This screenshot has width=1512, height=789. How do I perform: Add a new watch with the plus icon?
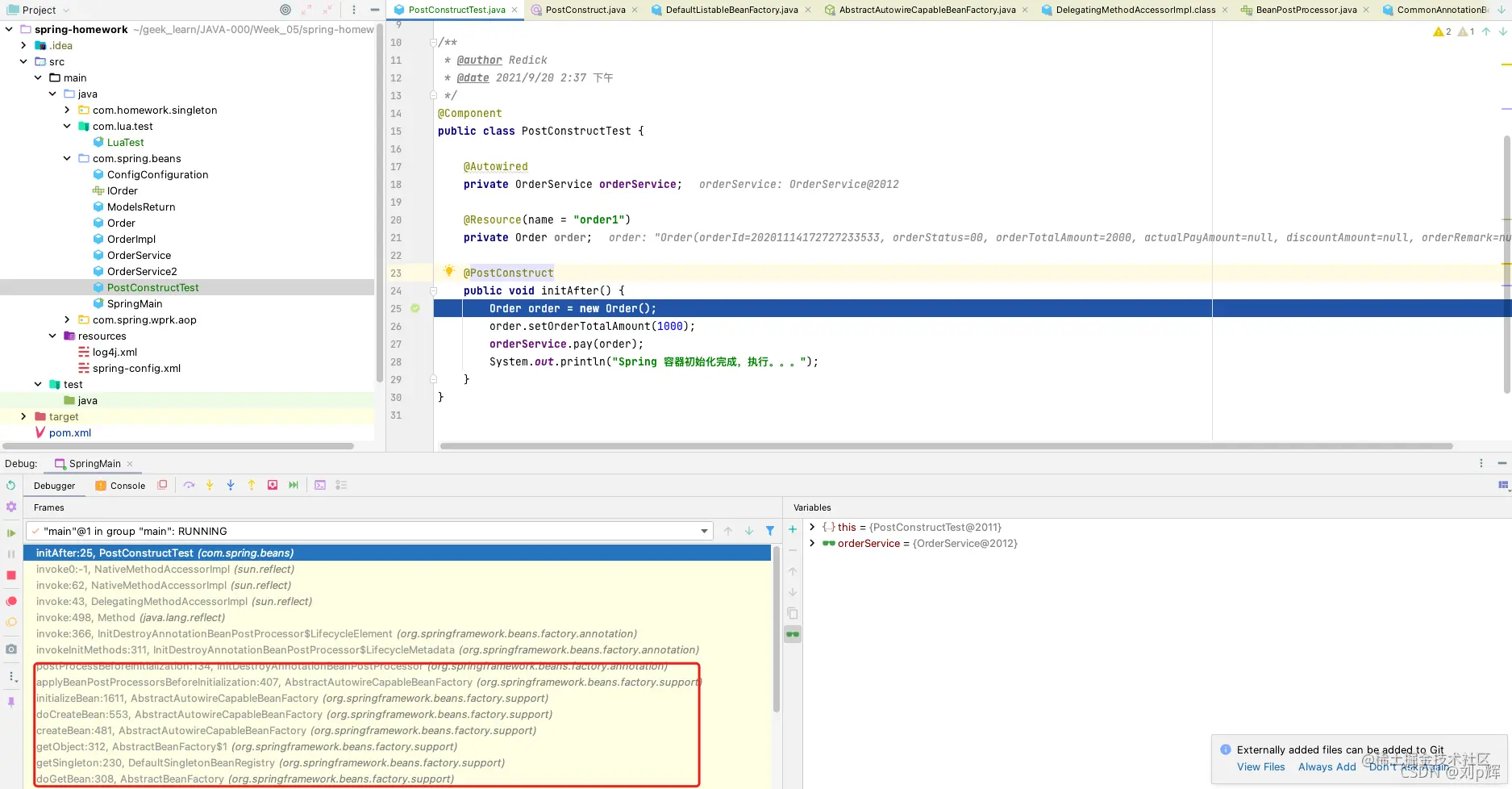click(x=793, y=529)
